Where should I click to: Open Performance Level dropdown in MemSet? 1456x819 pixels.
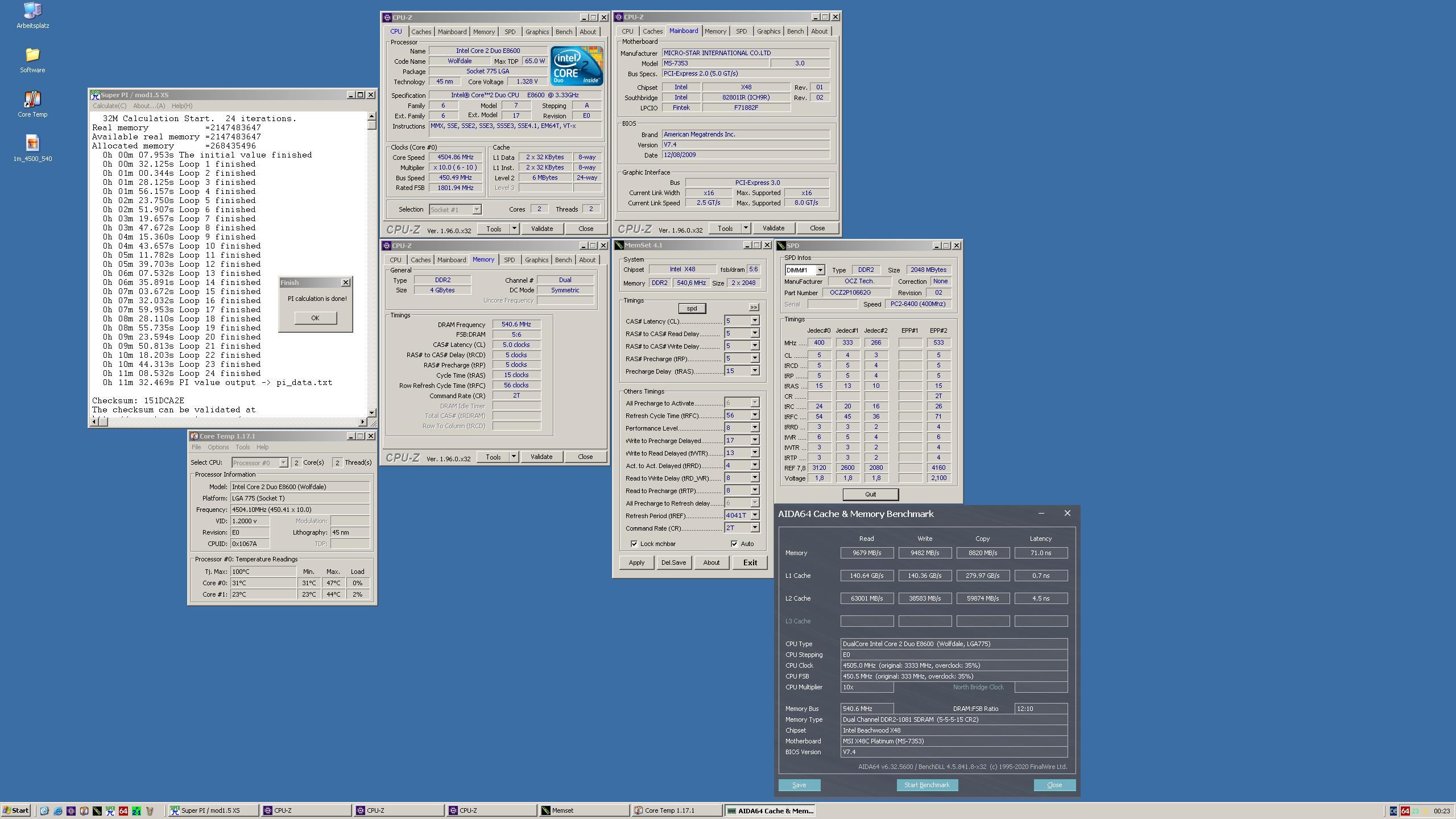point(755,428)
